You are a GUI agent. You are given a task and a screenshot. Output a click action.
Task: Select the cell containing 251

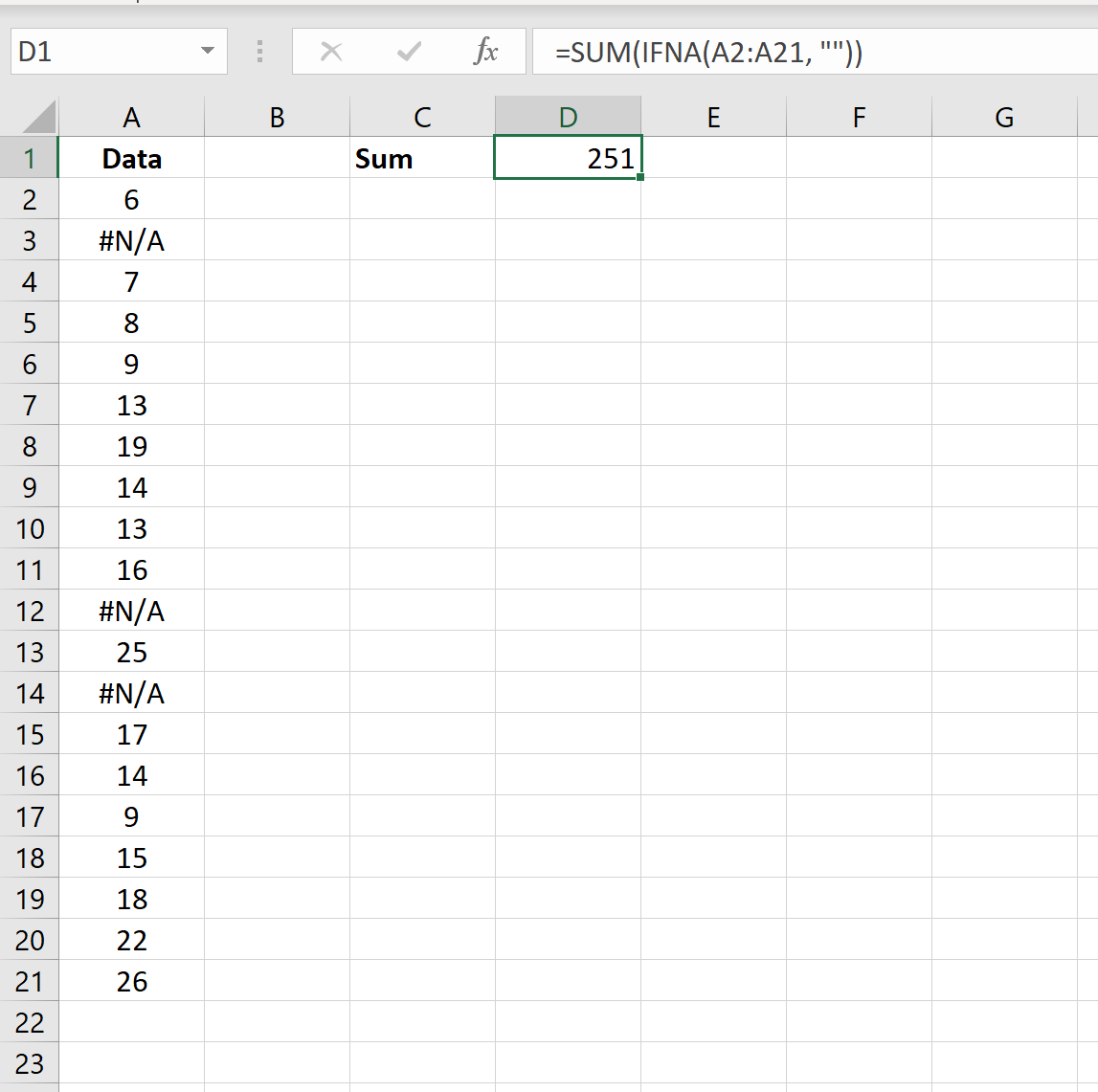pos(567,158)
